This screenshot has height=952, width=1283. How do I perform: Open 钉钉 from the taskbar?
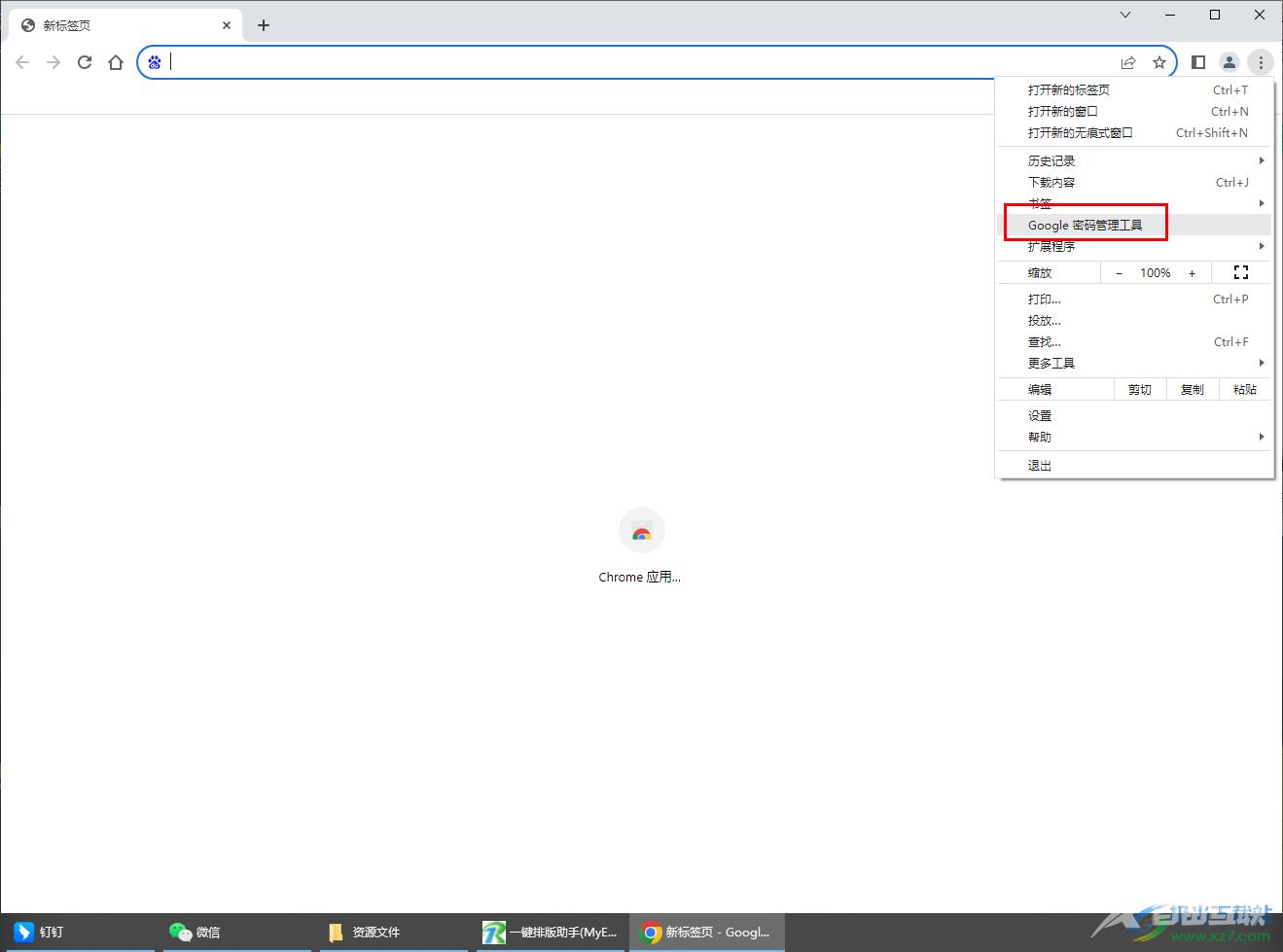(78, 933)
